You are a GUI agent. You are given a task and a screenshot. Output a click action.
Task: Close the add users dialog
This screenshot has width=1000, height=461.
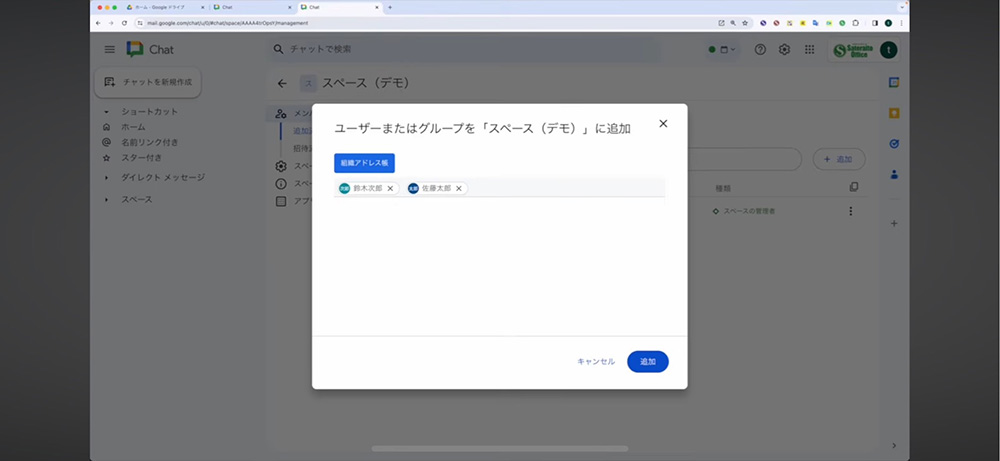point(663,124)
